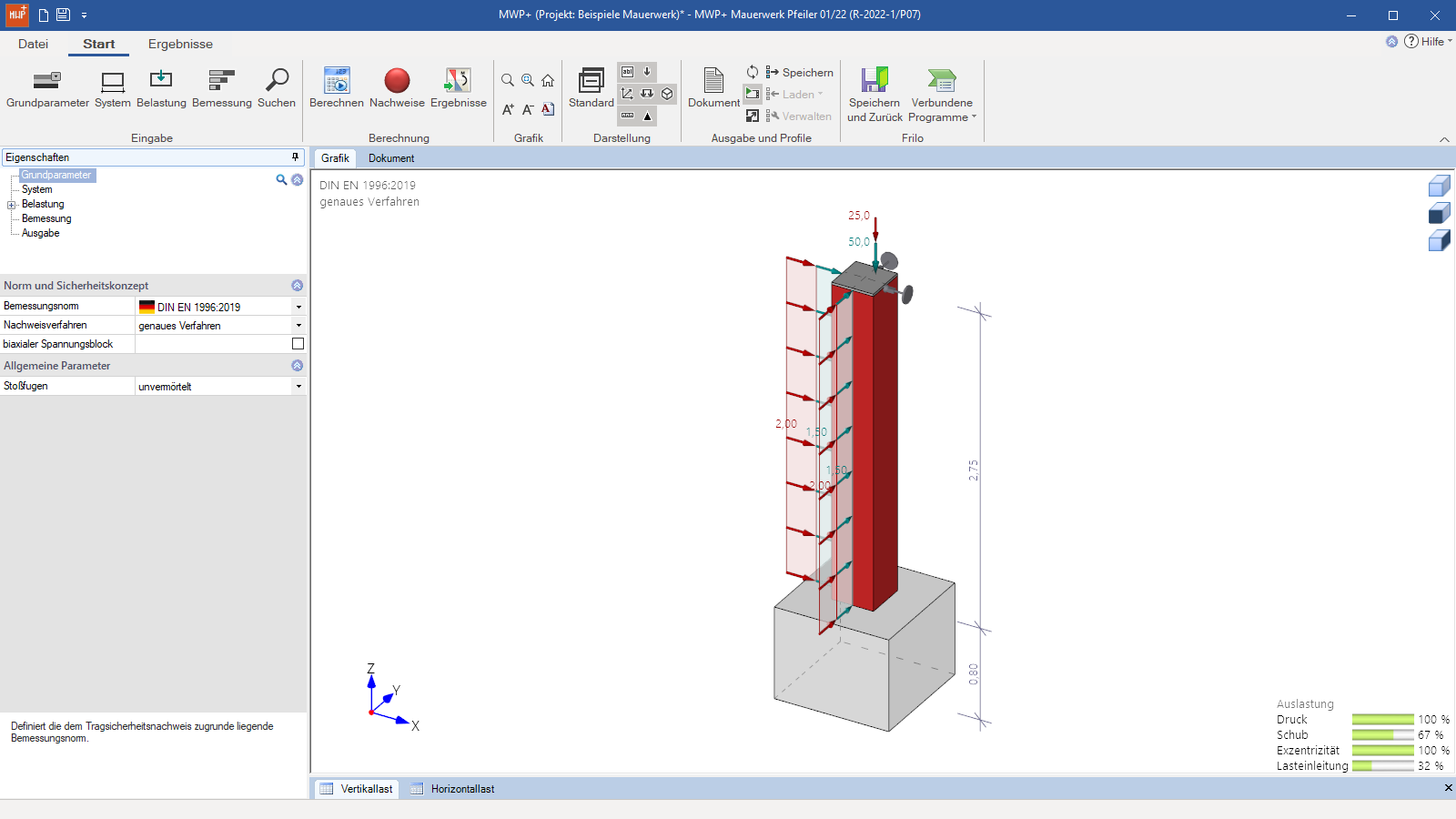Open the Dokument output
This screenshot has height=819, width=1456.
pos(714,88)
